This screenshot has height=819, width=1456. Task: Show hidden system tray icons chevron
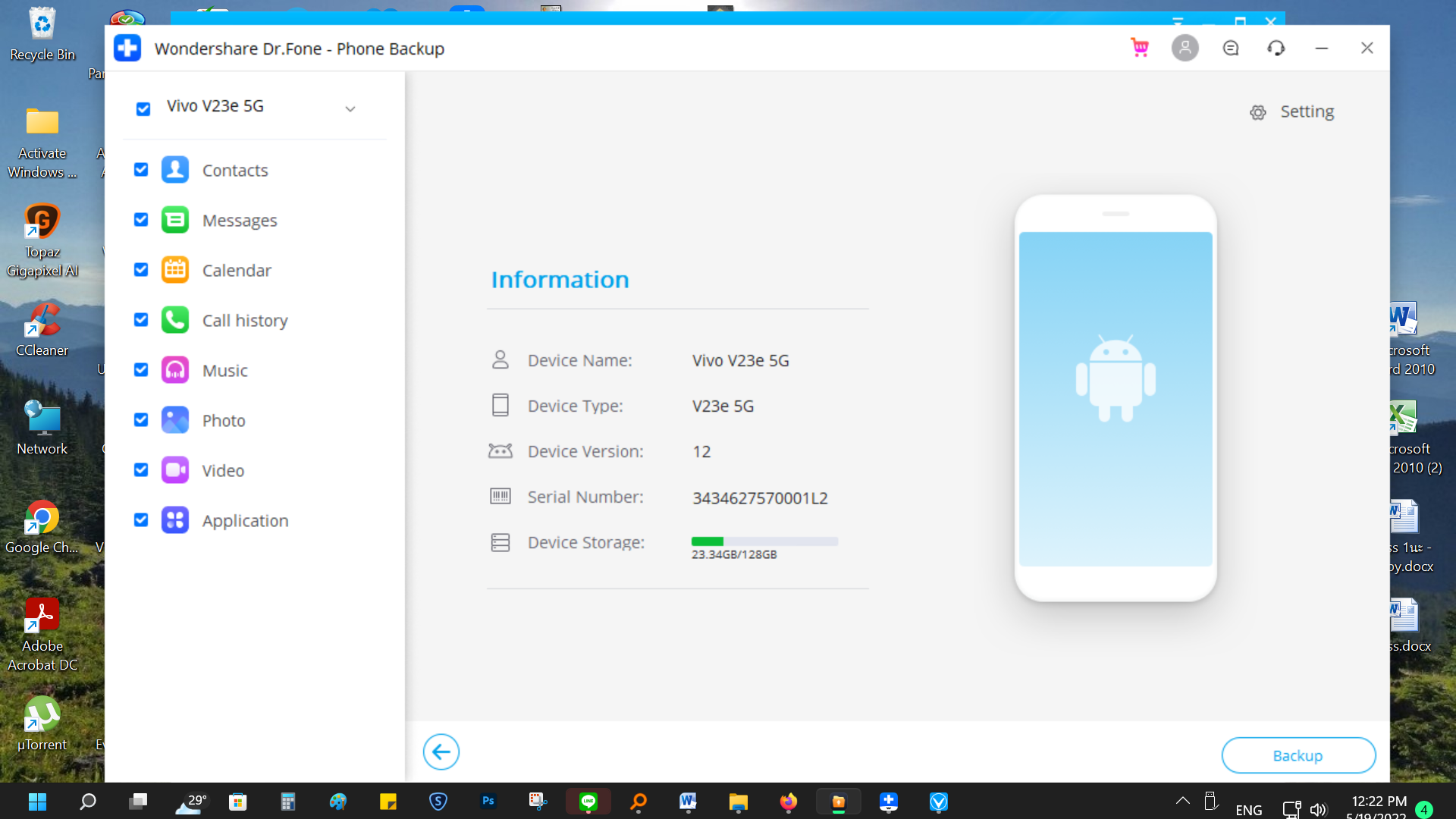1182,801
